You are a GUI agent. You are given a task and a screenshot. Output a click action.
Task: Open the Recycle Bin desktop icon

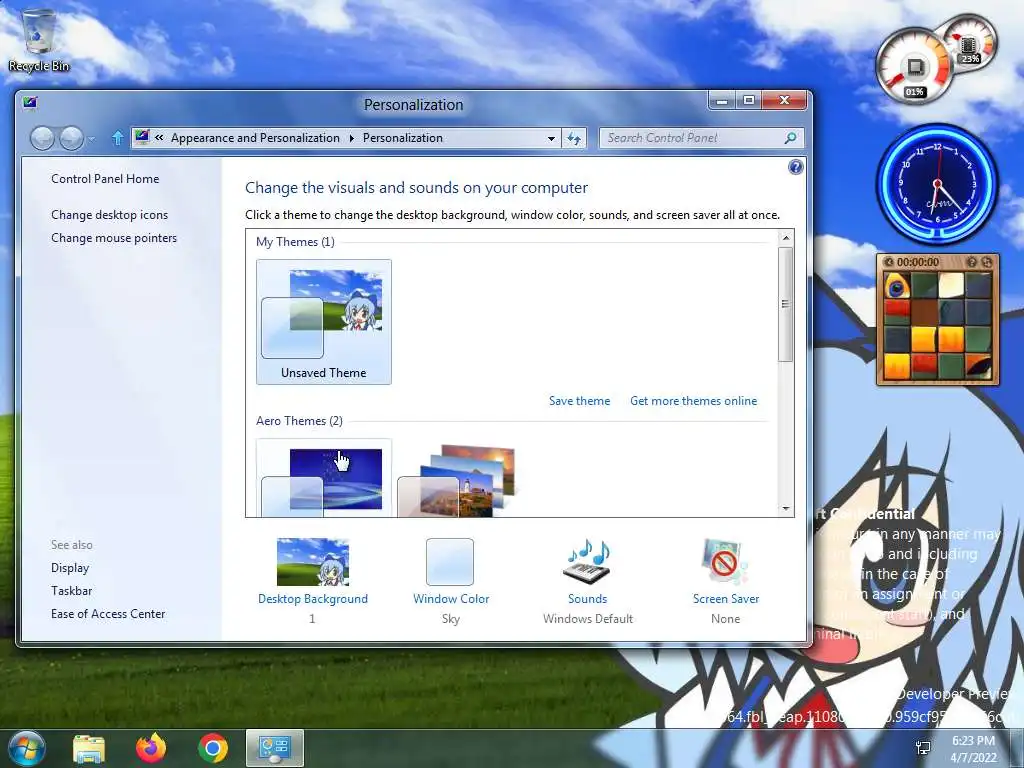(39, 40)
